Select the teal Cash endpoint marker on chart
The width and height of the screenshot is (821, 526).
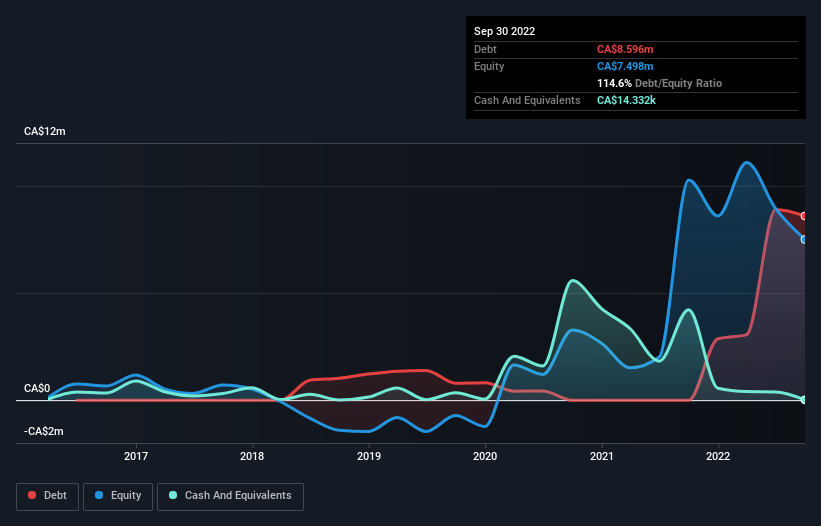click(804, 400)
